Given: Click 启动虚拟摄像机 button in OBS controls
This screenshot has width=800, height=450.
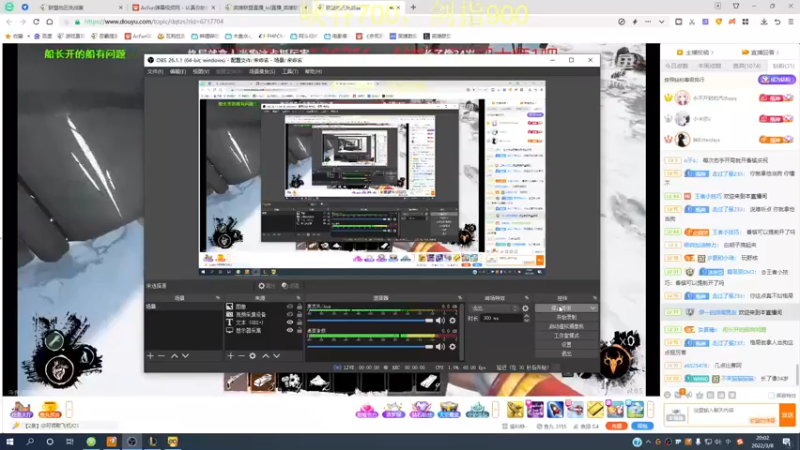Looking at the screenshot, I should click(x=566, y=327).
